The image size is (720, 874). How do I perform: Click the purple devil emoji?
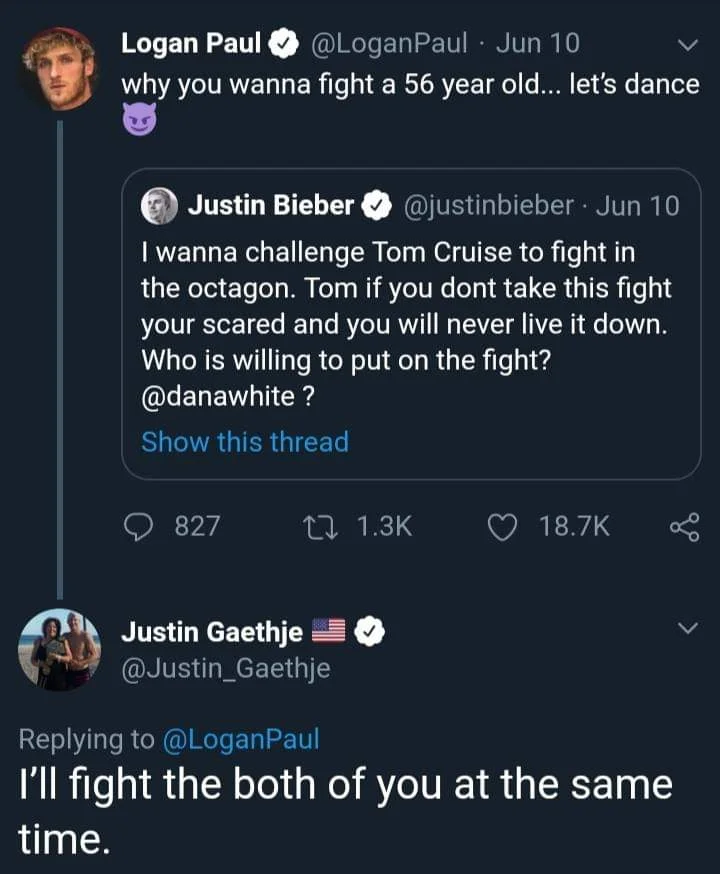pyautogui.click(x=138, y=123)
